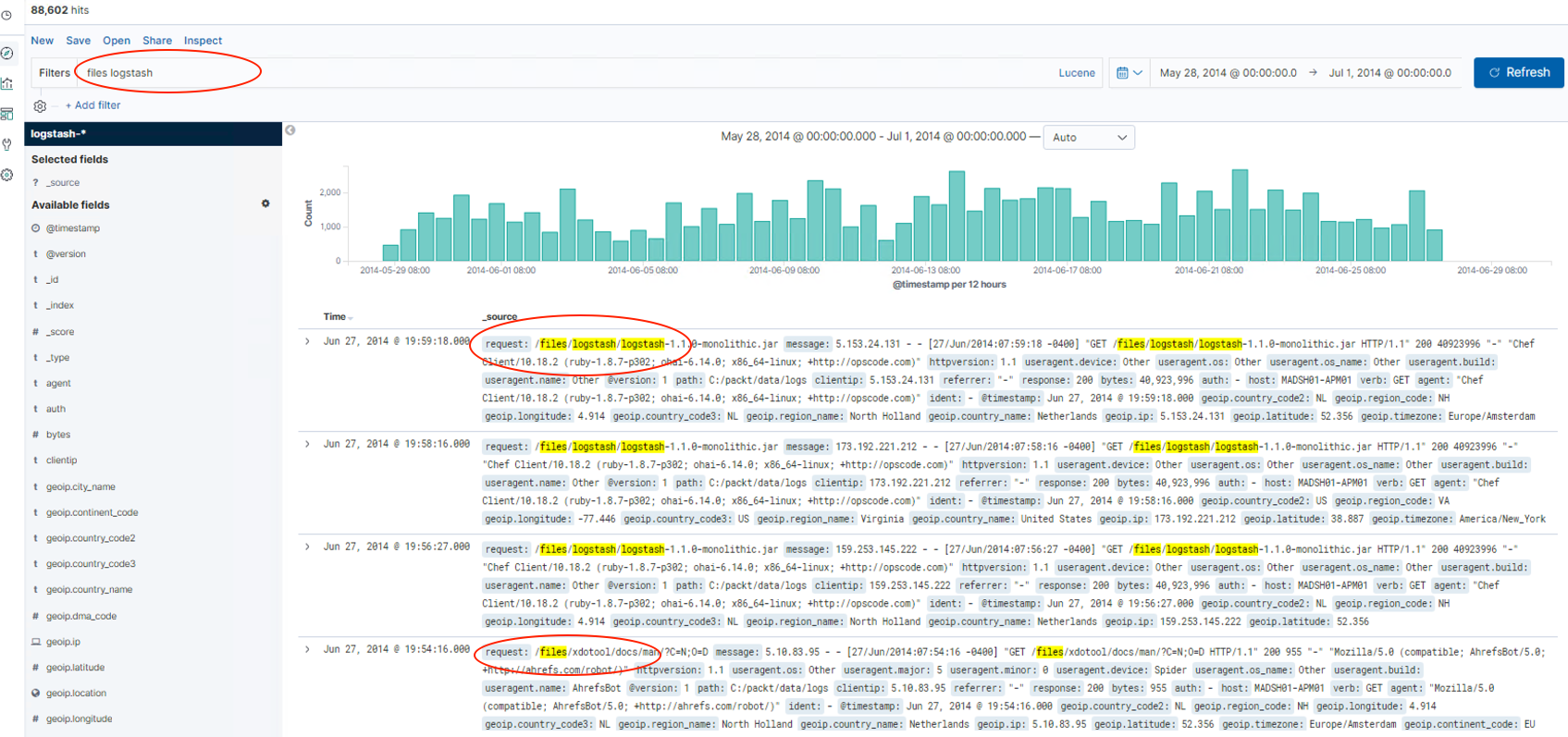Click the filter options gear icon
The width and height of the screenshot is (1568, 737).
pyautogui.click(x=40, y=106)
